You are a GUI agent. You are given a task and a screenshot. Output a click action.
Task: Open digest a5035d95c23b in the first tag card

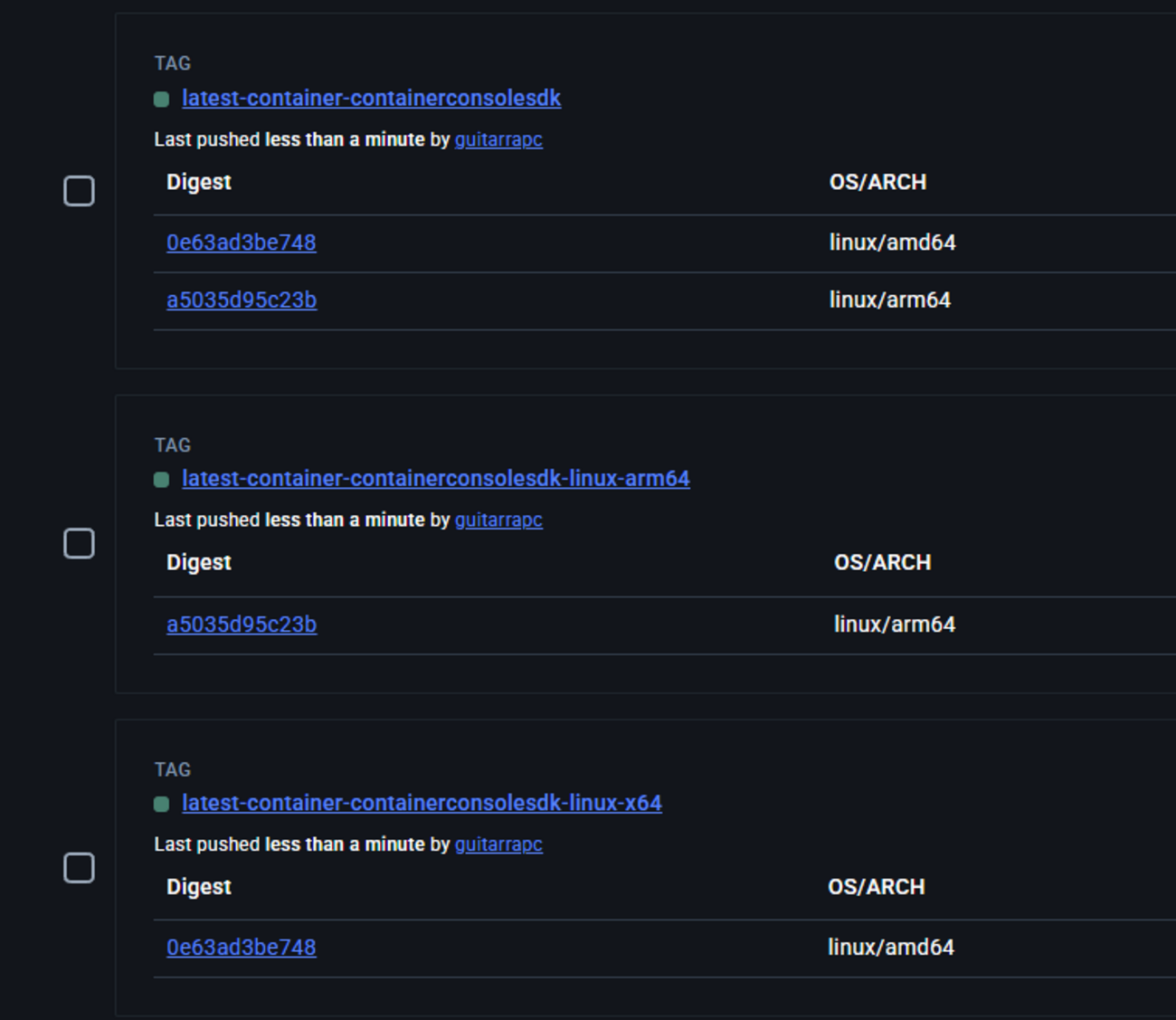tap(242, 300)
